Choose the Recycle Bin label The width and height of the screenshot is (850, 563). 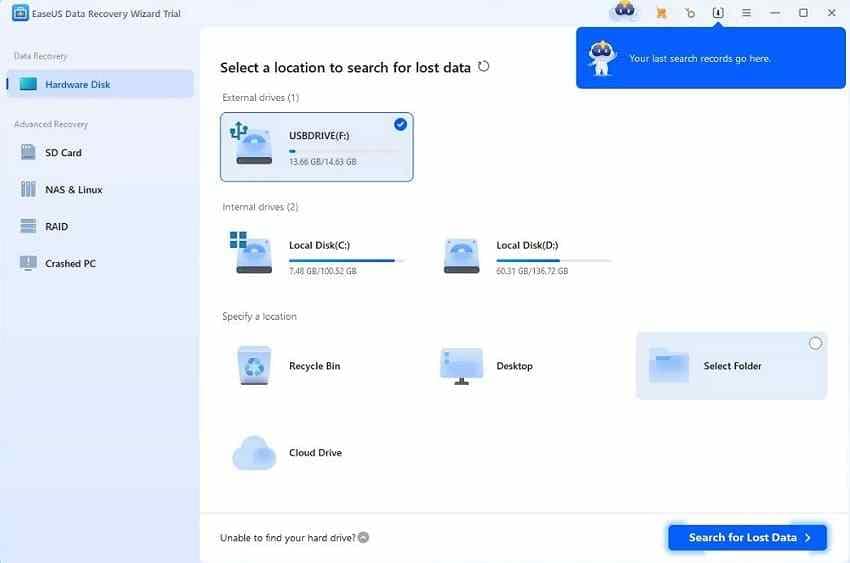pos(314,366)
